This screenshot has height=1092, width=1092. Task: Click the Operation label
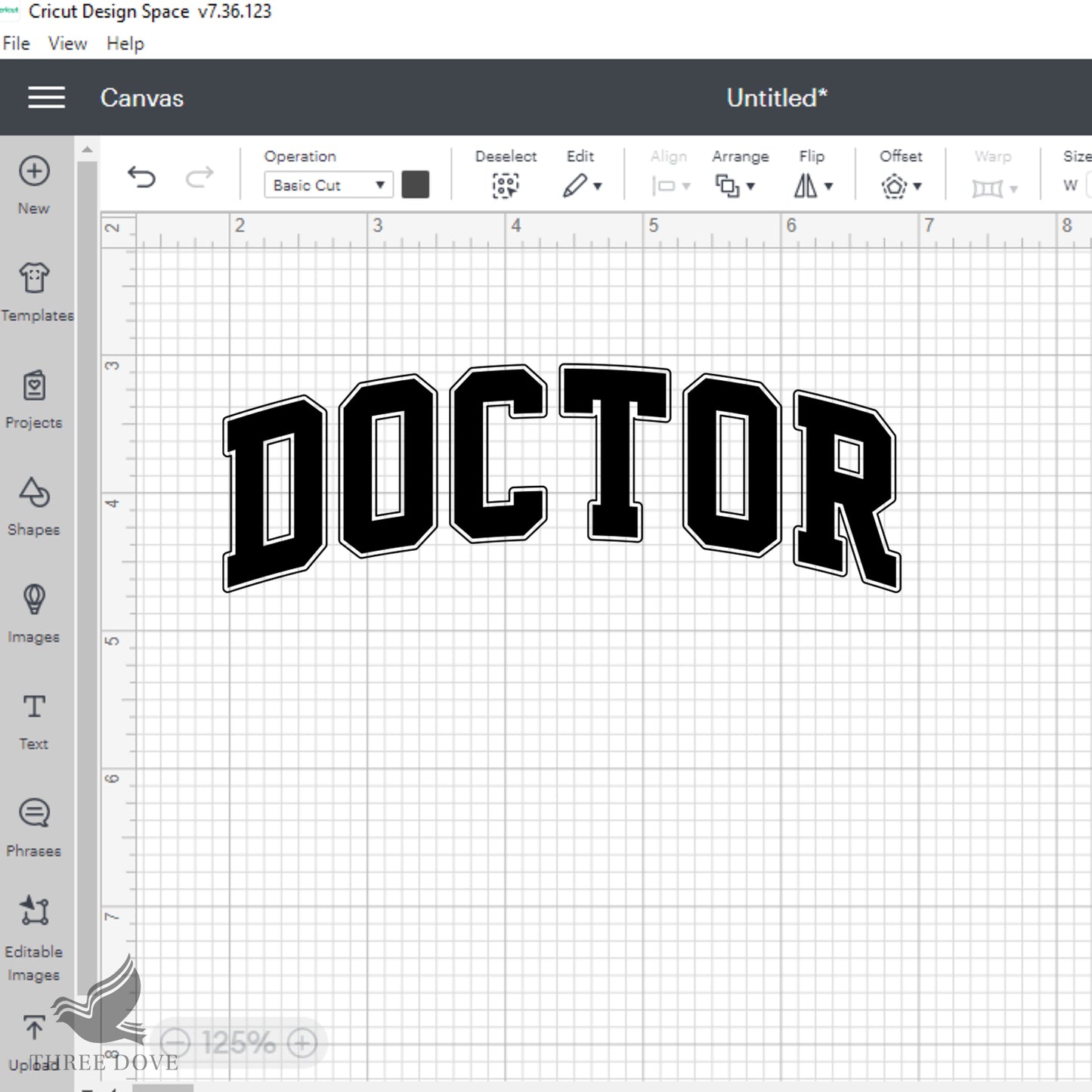(x=300, y=156)
